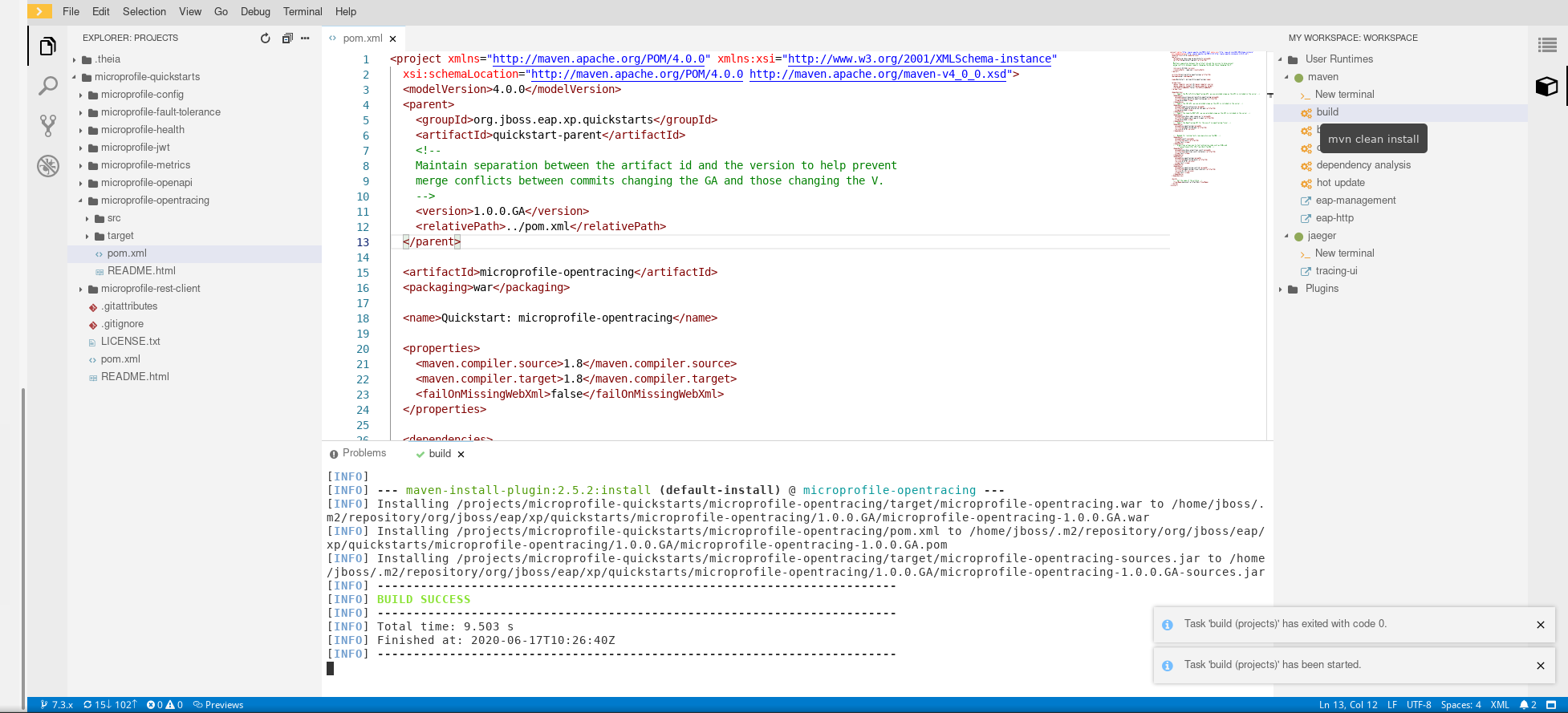The image size is (1568, 713).
Task: Open README.html under microprofile-opentracing
Action: [x=141, y=271]
